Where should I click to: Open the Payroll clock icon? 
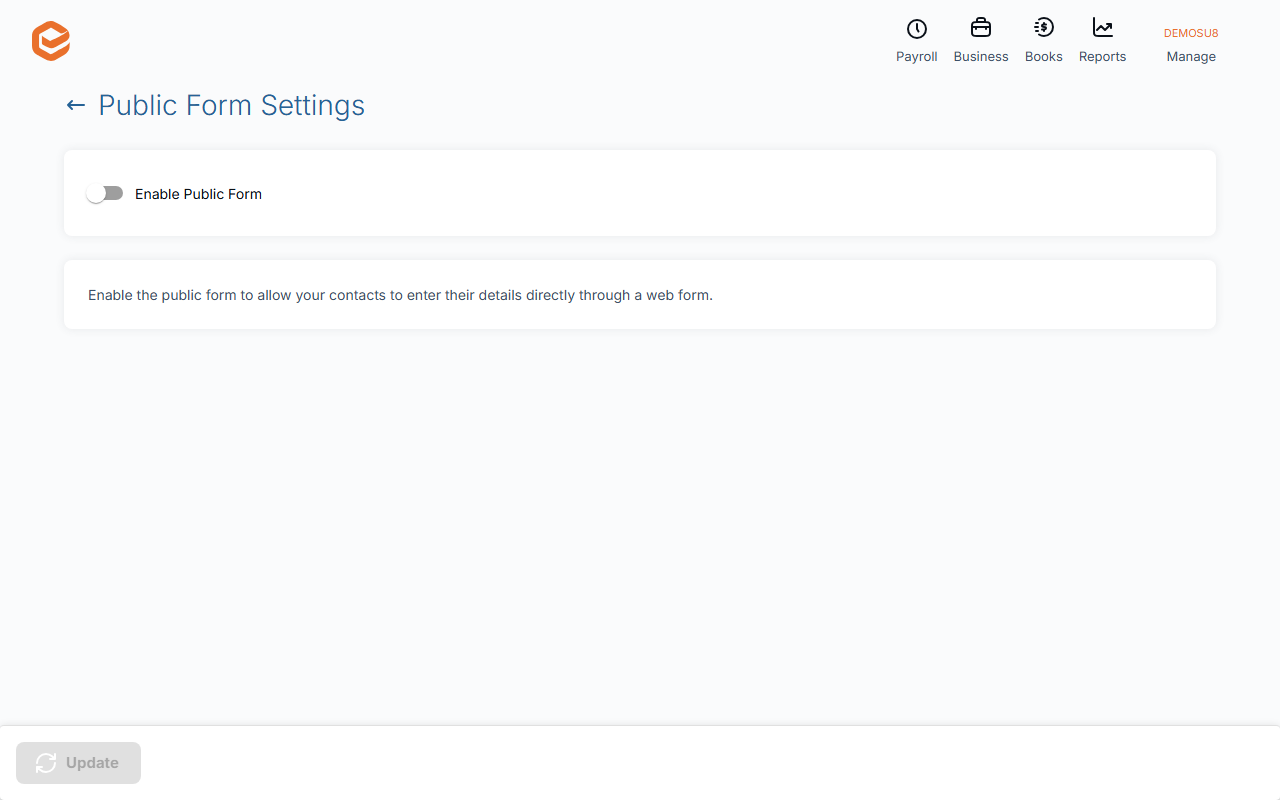916,29
